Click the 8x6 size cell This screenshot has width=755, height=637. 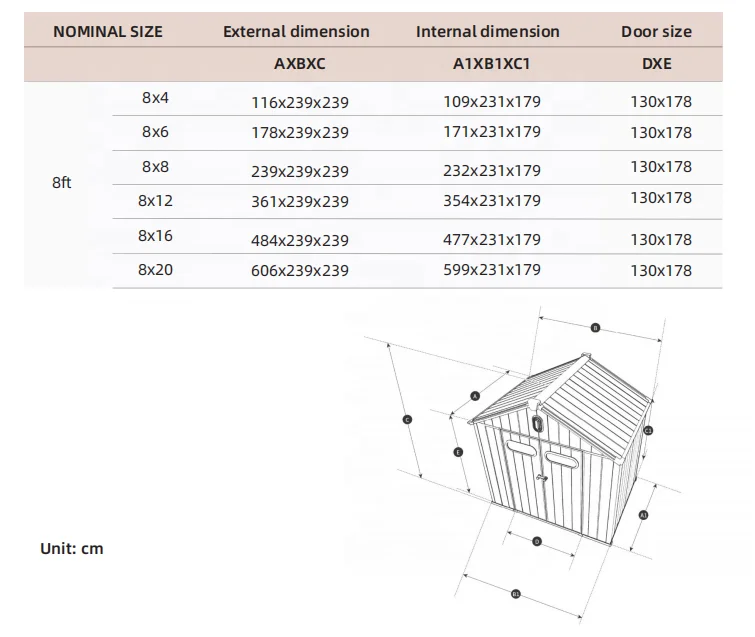coord(155,131)
